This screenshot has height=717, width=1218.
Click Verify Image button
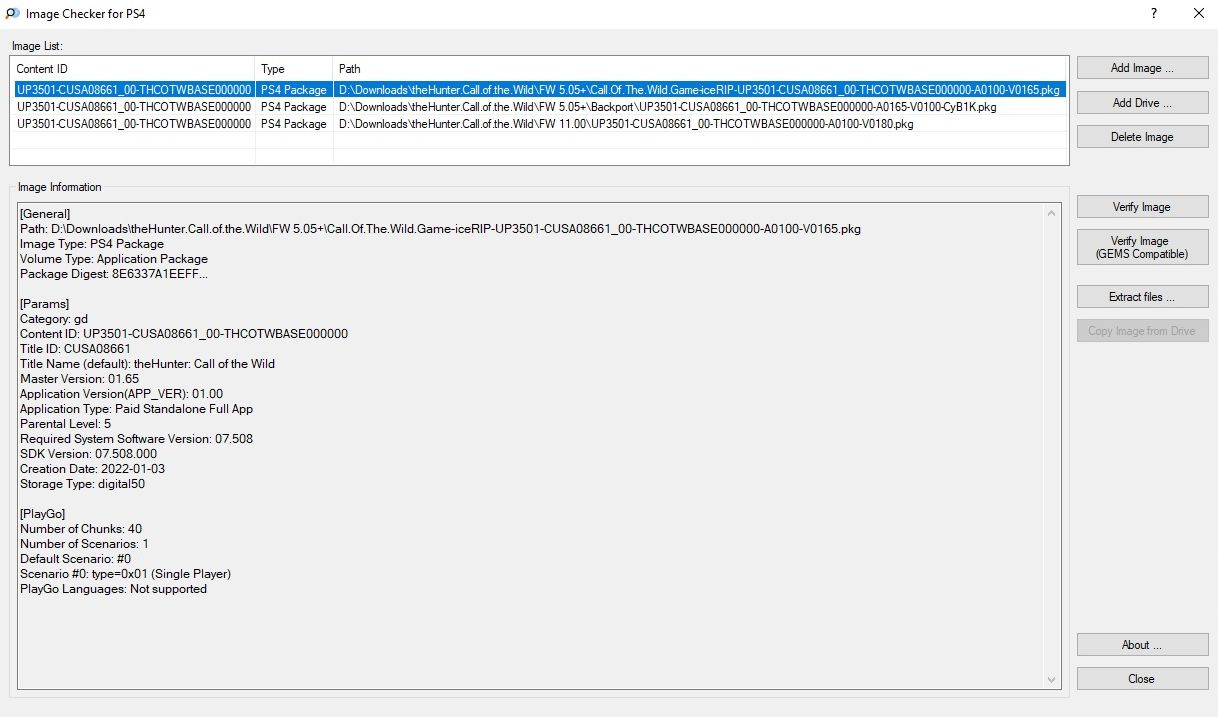coord(1142,207)
